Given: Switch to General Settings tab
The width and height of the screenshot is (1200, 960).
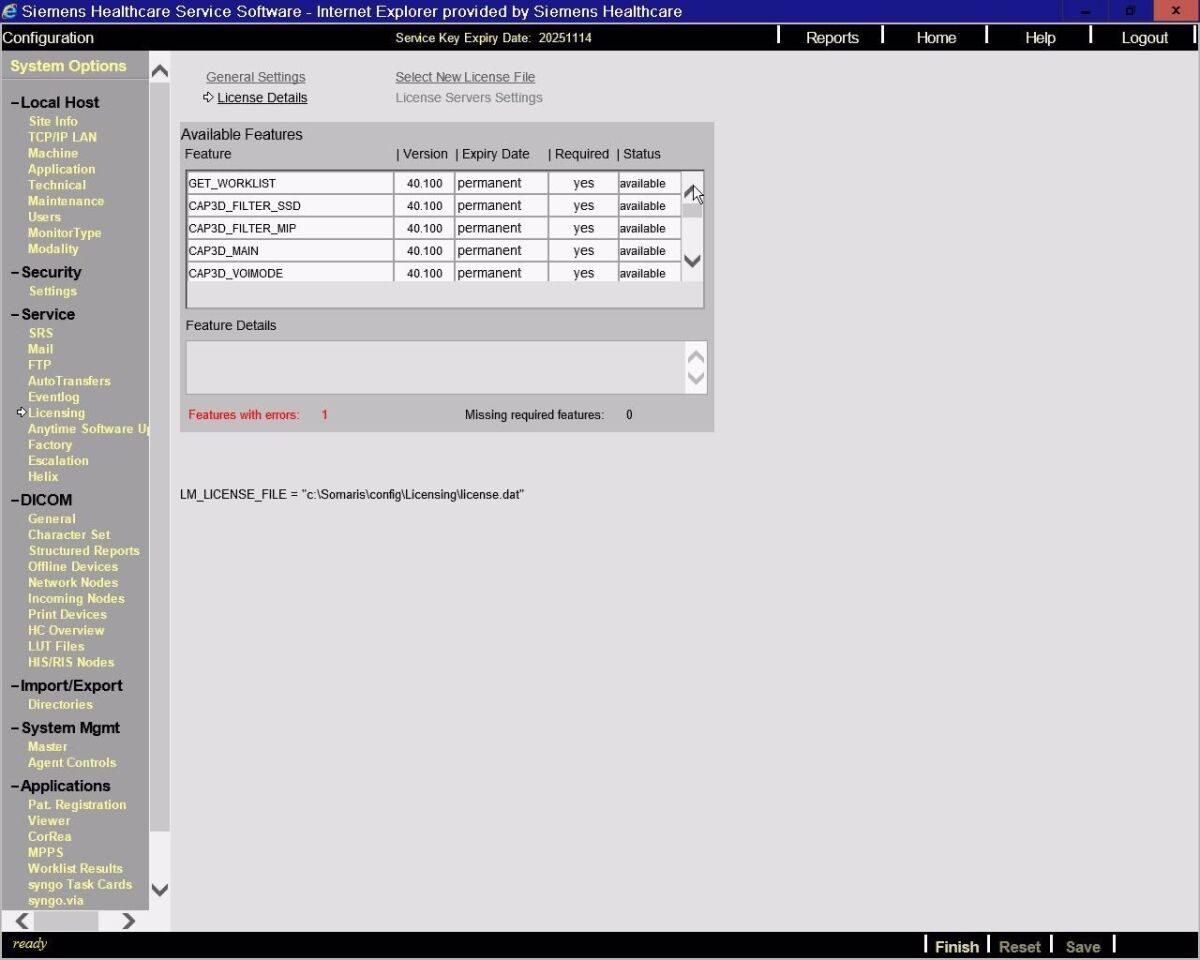Looking at the screenshot, I should point(256,77).
